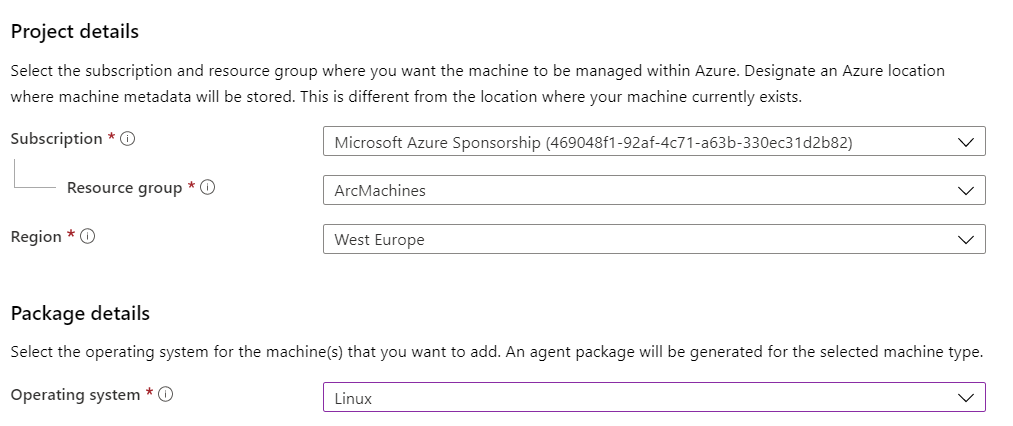The width and height of the screenshot is (1013, 426).
Task: Select the ArcMachines resource group field
Action: [x=654, y=190]
